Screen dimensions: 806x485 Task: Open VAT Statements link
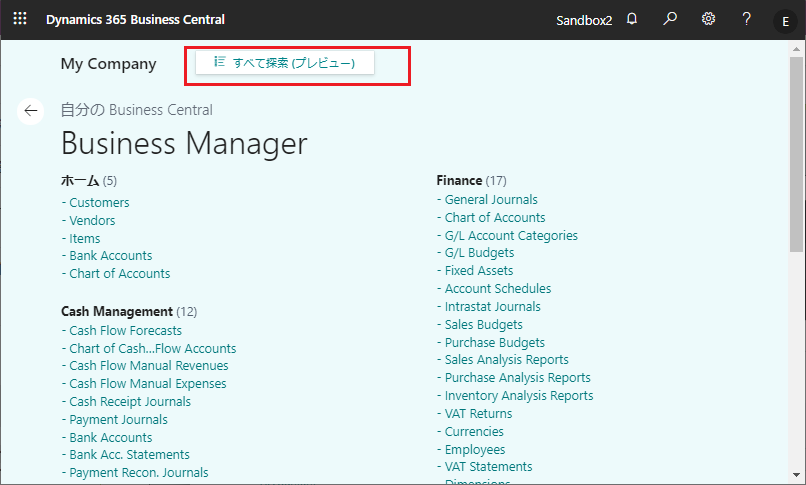488,467
